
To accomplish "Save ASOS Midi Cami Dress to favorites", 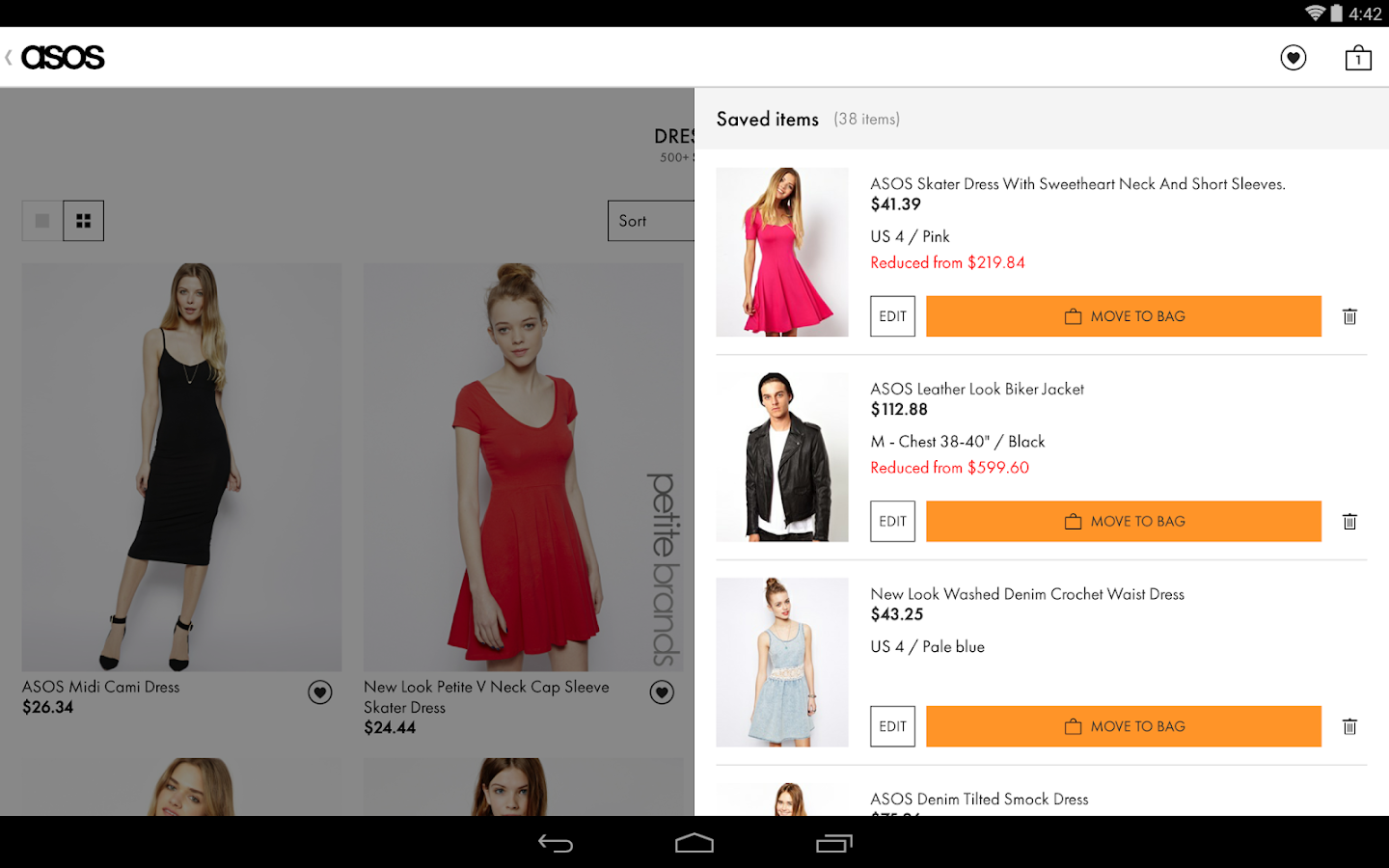I will click(320, 692).
